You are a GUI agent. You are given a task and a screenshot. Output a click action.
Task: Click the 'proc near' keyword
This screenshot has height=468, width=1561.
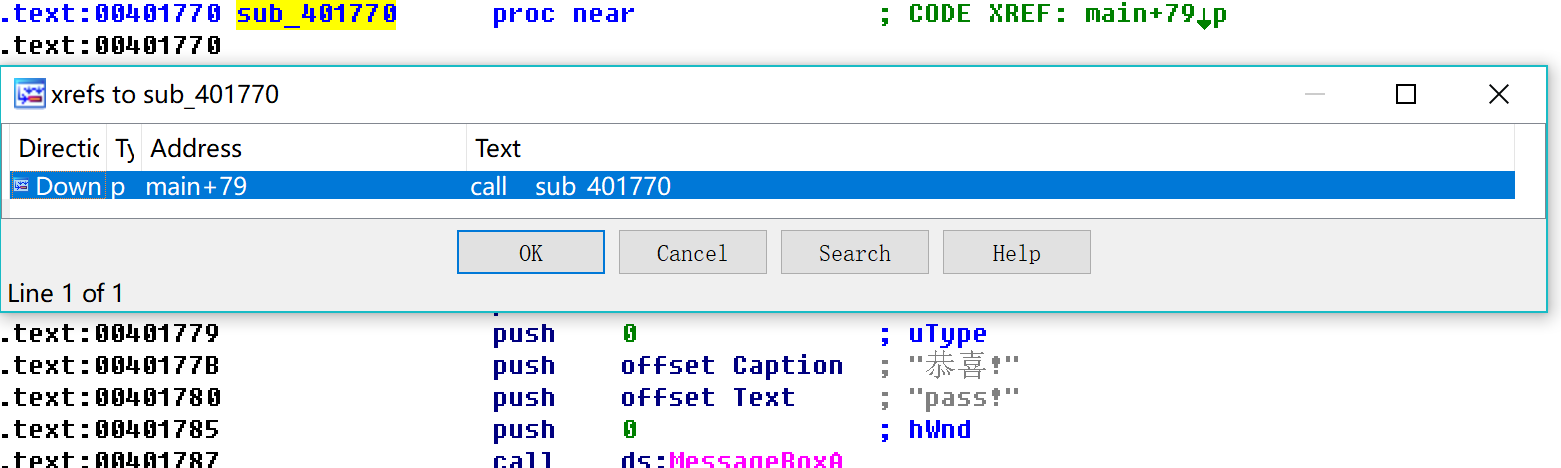click(x=563, y=14)
